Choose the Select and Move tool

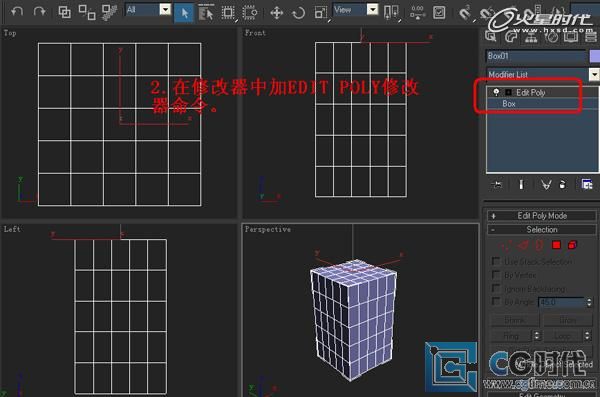coord(276,13)
